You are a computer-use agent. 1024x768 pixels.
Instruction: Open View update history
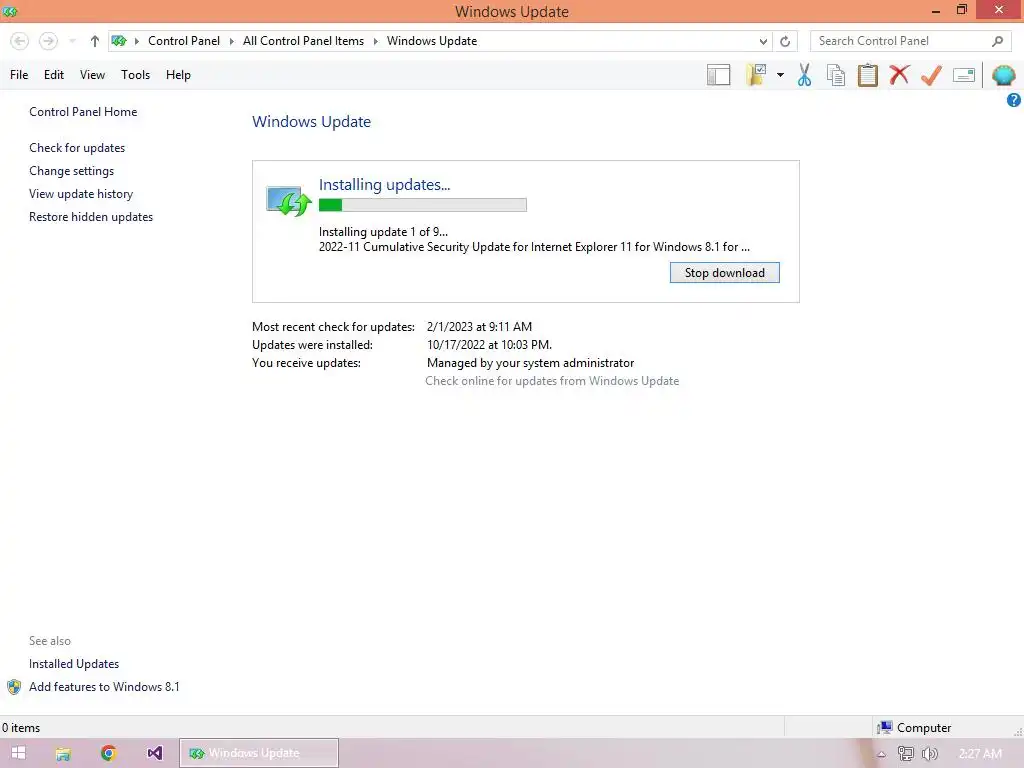pyautogui.click(x=81, y=194)
